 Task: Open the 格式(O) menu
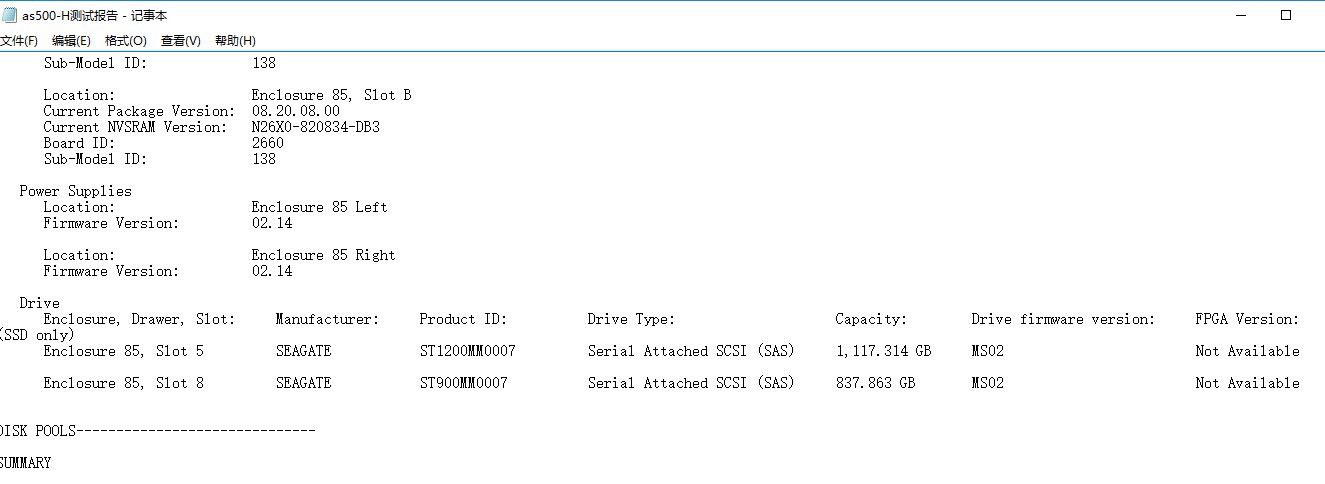click(x=126, y=41)
